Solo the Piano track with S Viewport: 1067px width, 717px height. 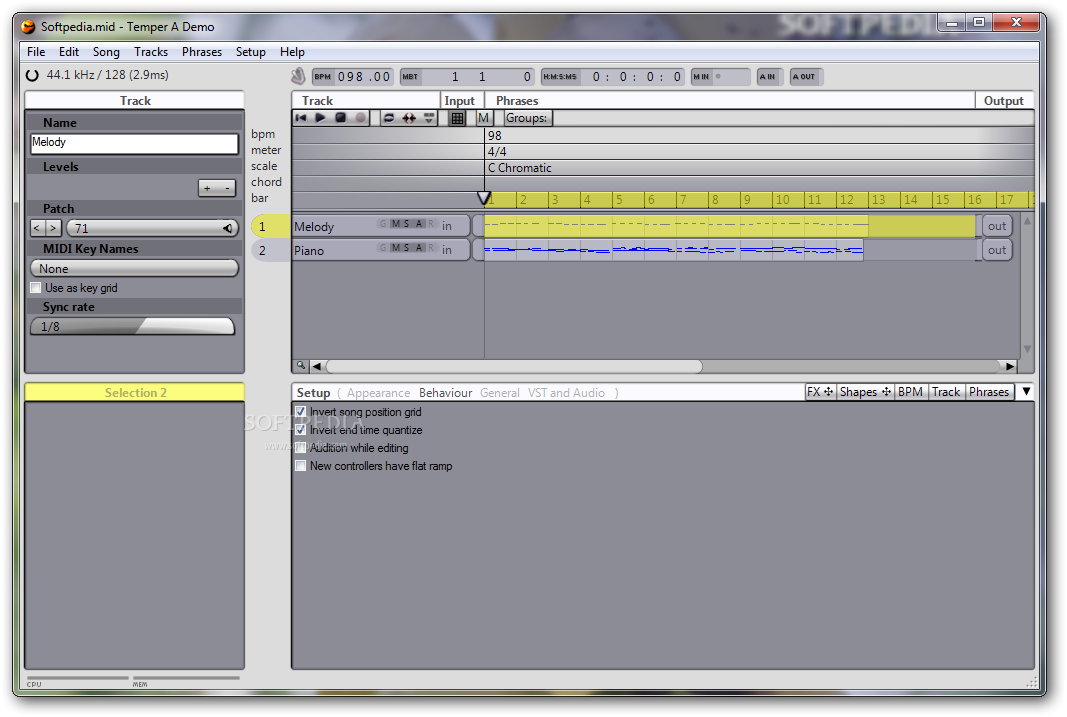(x=406, y=248)
